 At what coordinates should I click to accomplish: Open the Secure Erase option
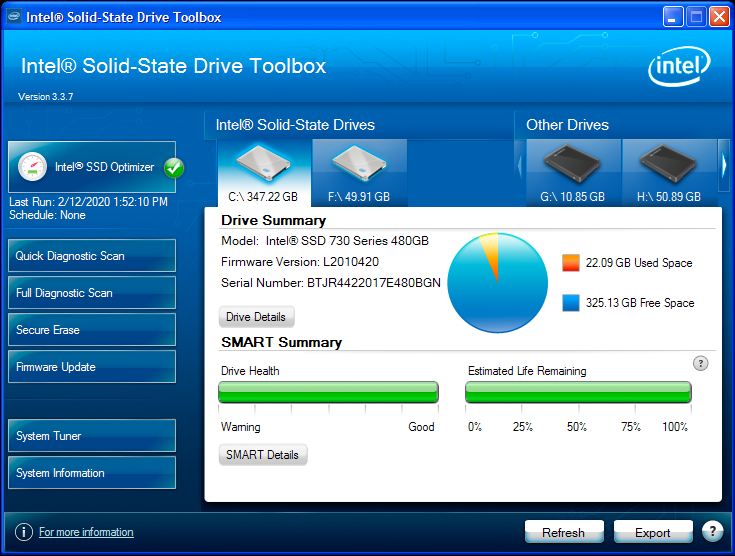point(92,330)
